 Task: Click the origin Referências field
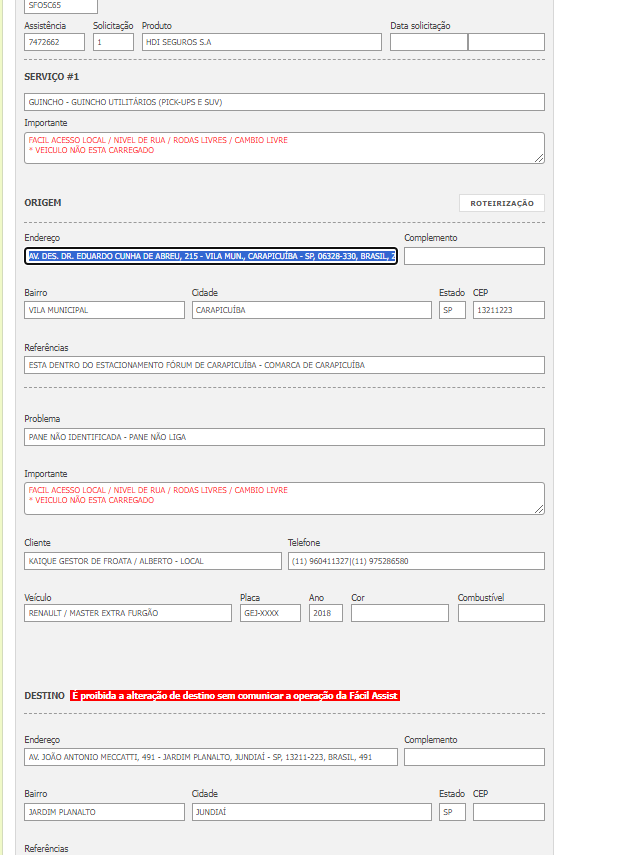pos(284,365)
